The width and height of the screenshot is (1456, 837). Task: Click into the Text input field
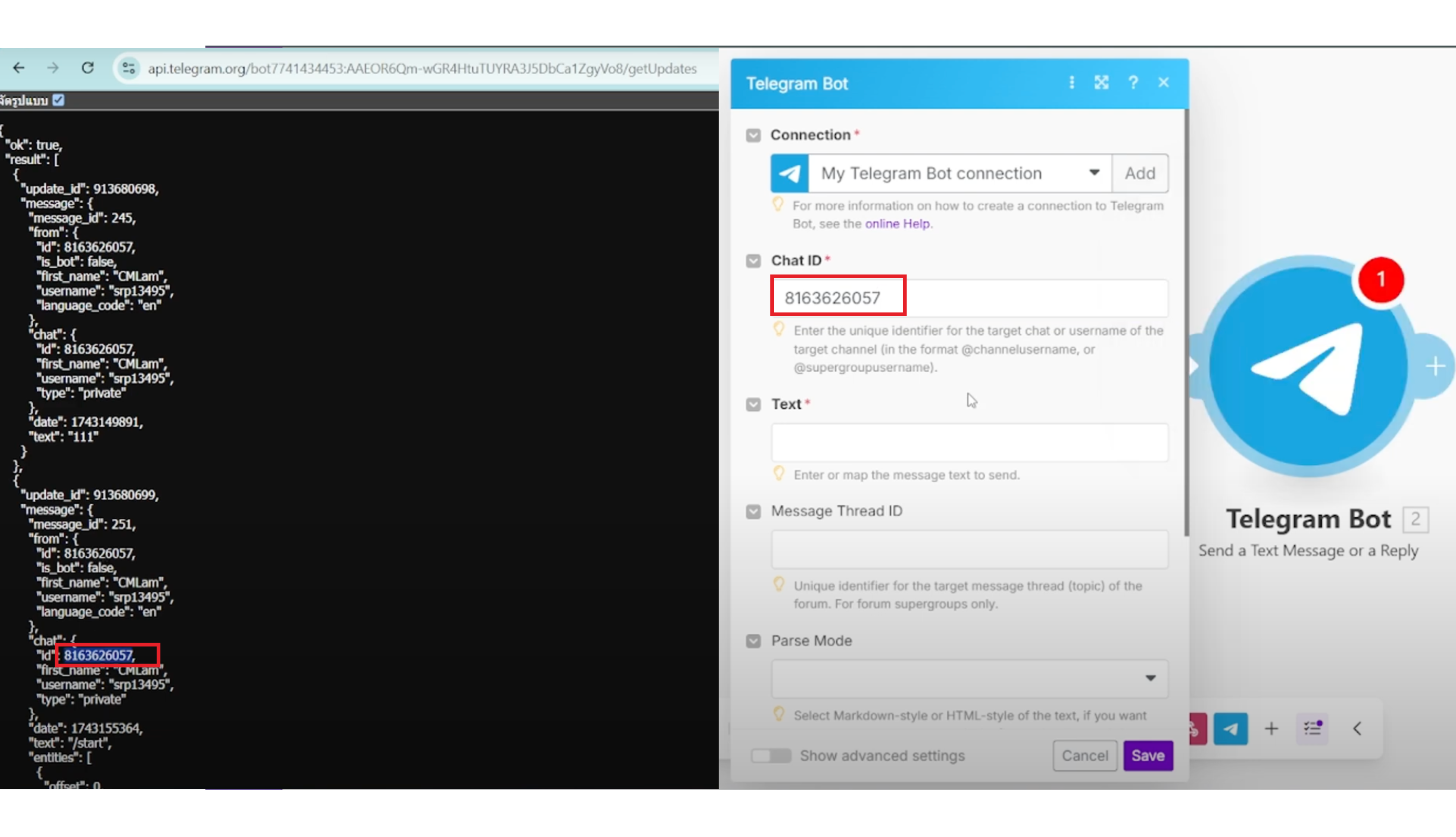pos(969,442)
